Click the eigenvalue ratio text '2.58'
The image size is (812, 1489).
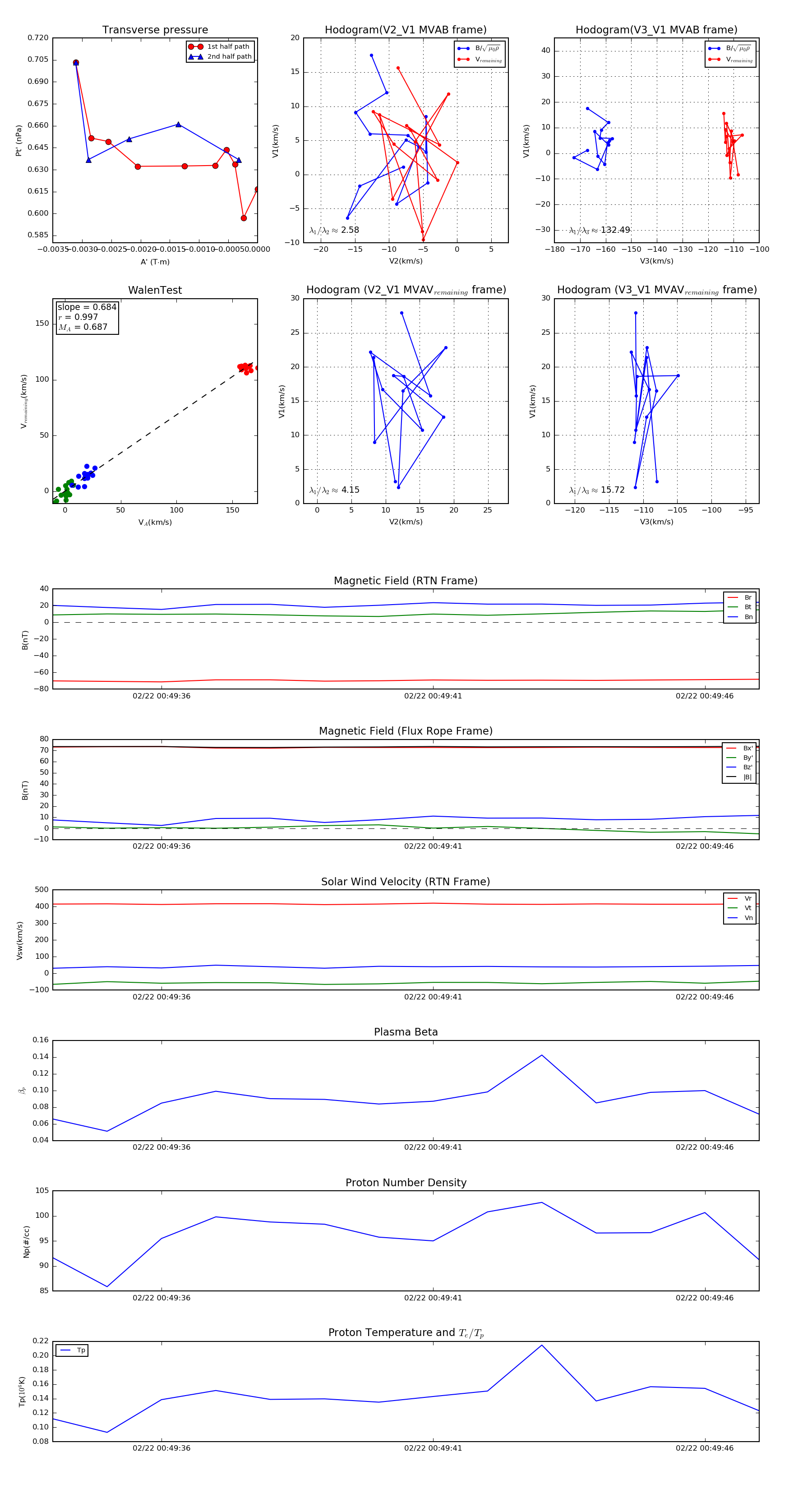tap(350, 230)
